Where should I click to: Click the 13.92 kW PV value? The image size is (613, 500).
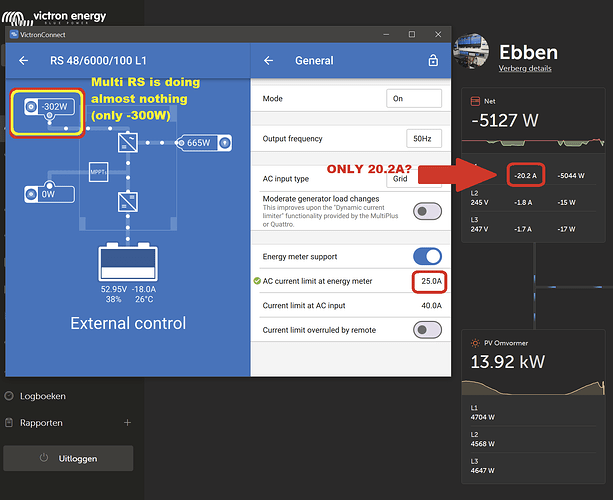[x=507, y=362]
